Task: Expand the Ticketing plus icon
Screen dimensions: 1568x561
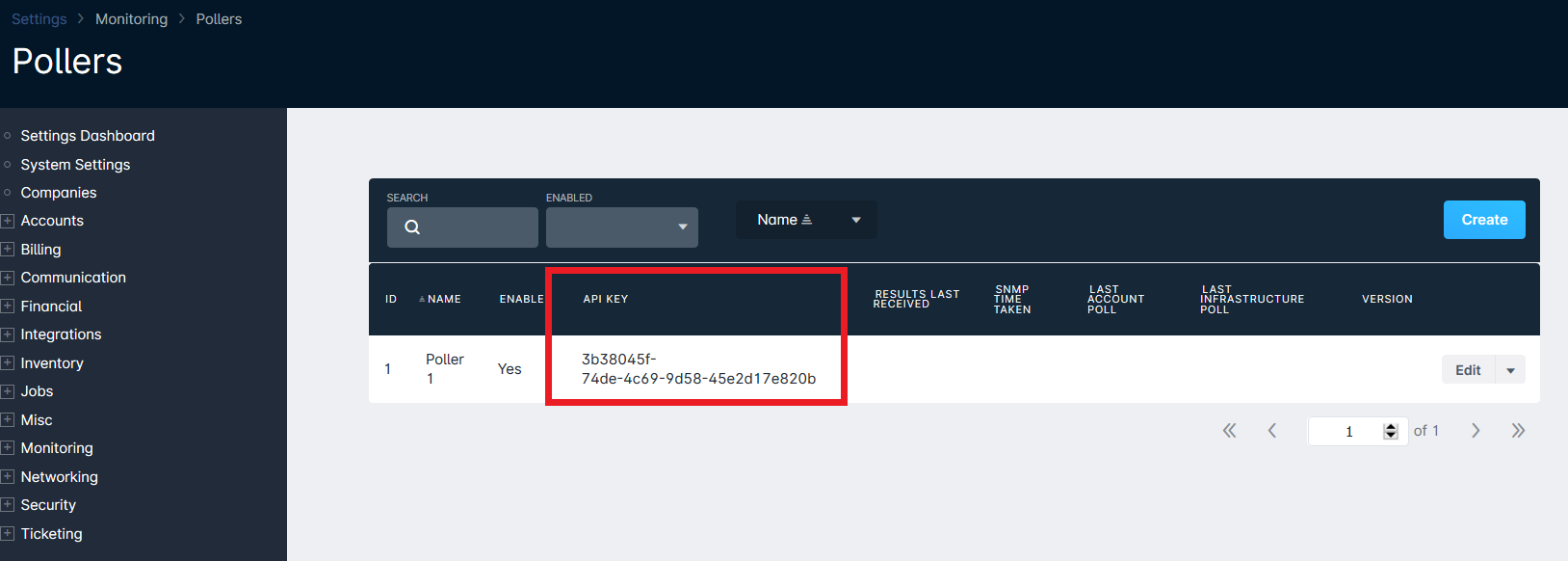Action: pyautogui.click(x=8, y=533)
